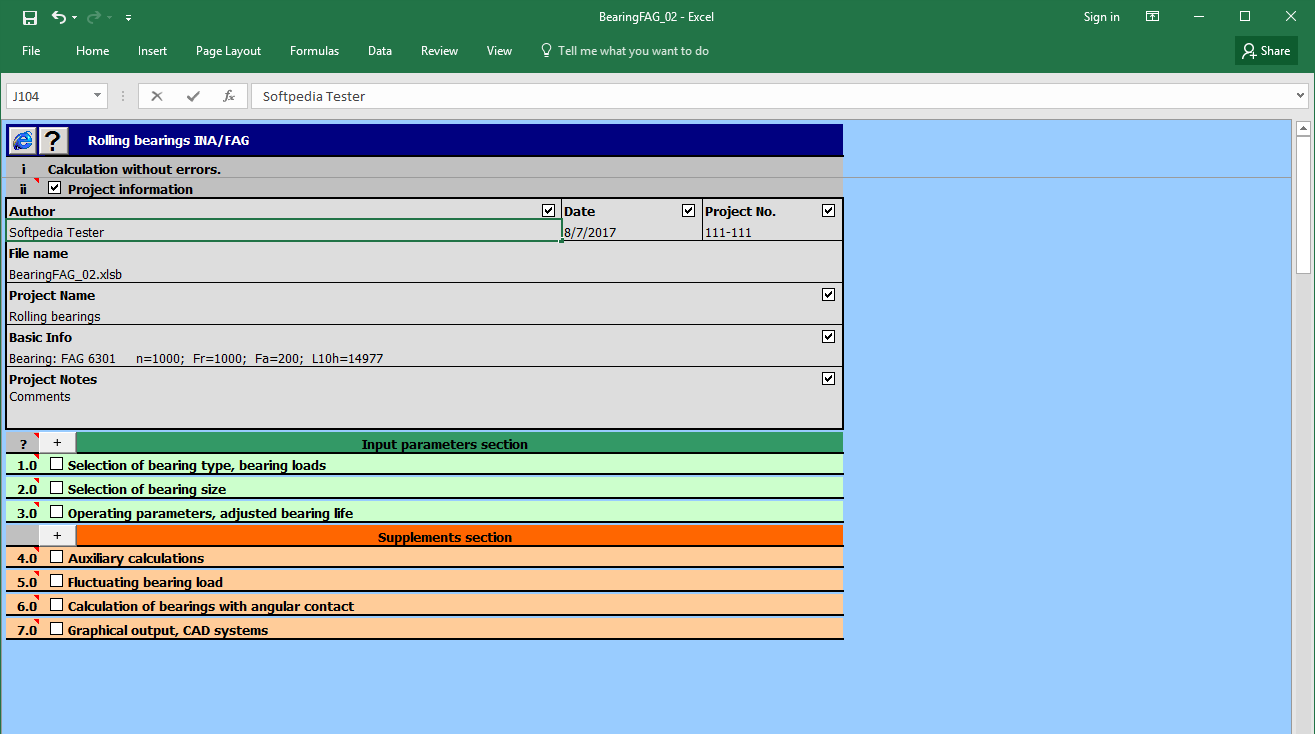The height and width of the screenshot is (734, 1315).
Task: Select the file name BearingFAG_02.xlsb cell
Action: [x=424, y=274]
